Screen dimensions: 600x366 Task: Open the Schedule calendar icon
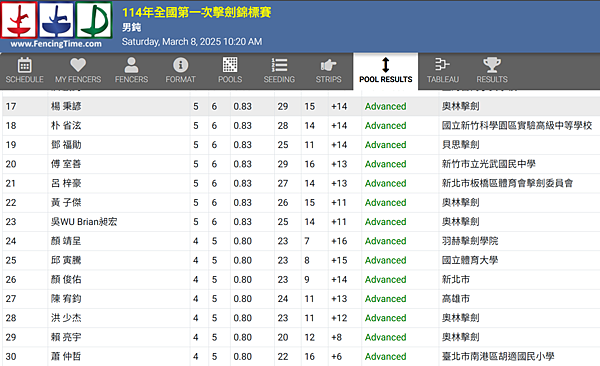[24, 65]
